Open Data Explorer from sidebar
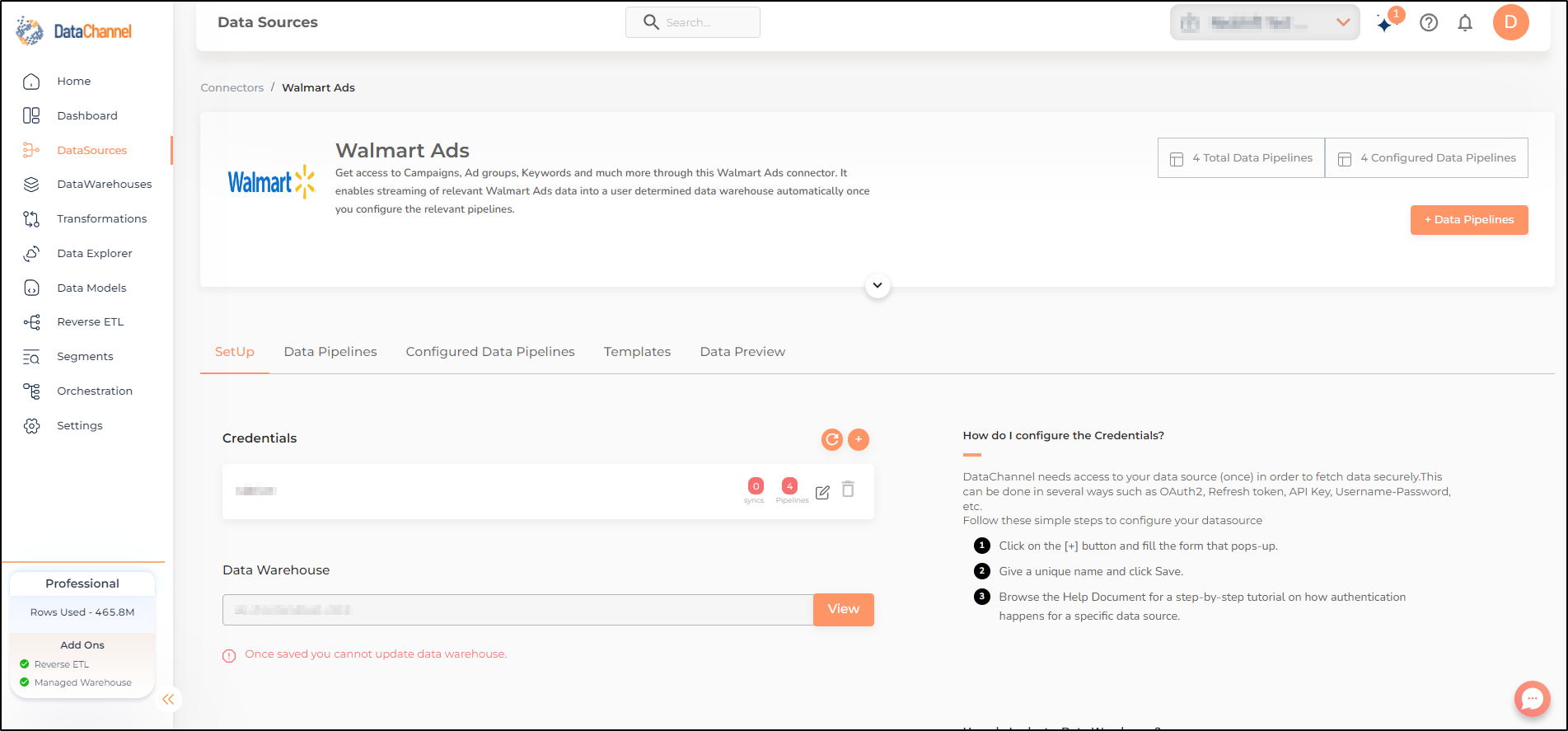1568x731 pixels. [95, 253]
